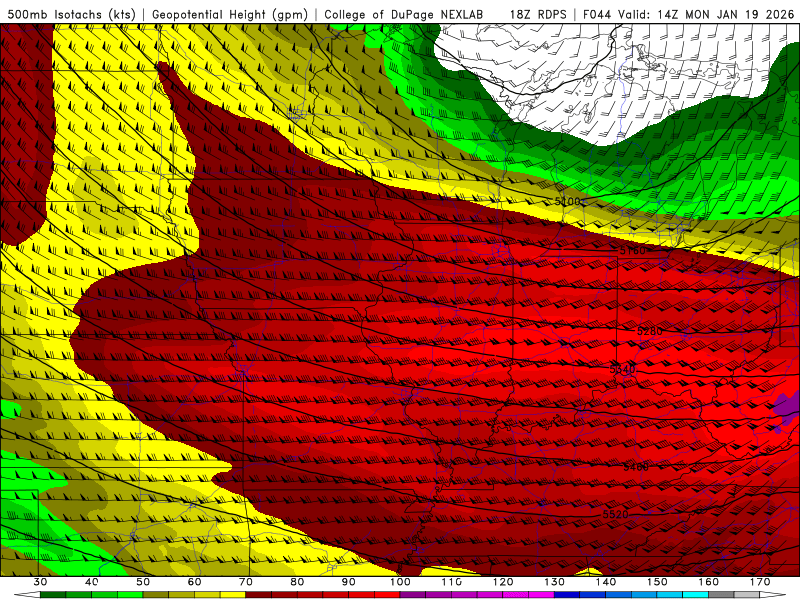The image size is (800, 600).
Task: Click the 'Geopotential Height (gpm)' header text
Action: [230, 14]
